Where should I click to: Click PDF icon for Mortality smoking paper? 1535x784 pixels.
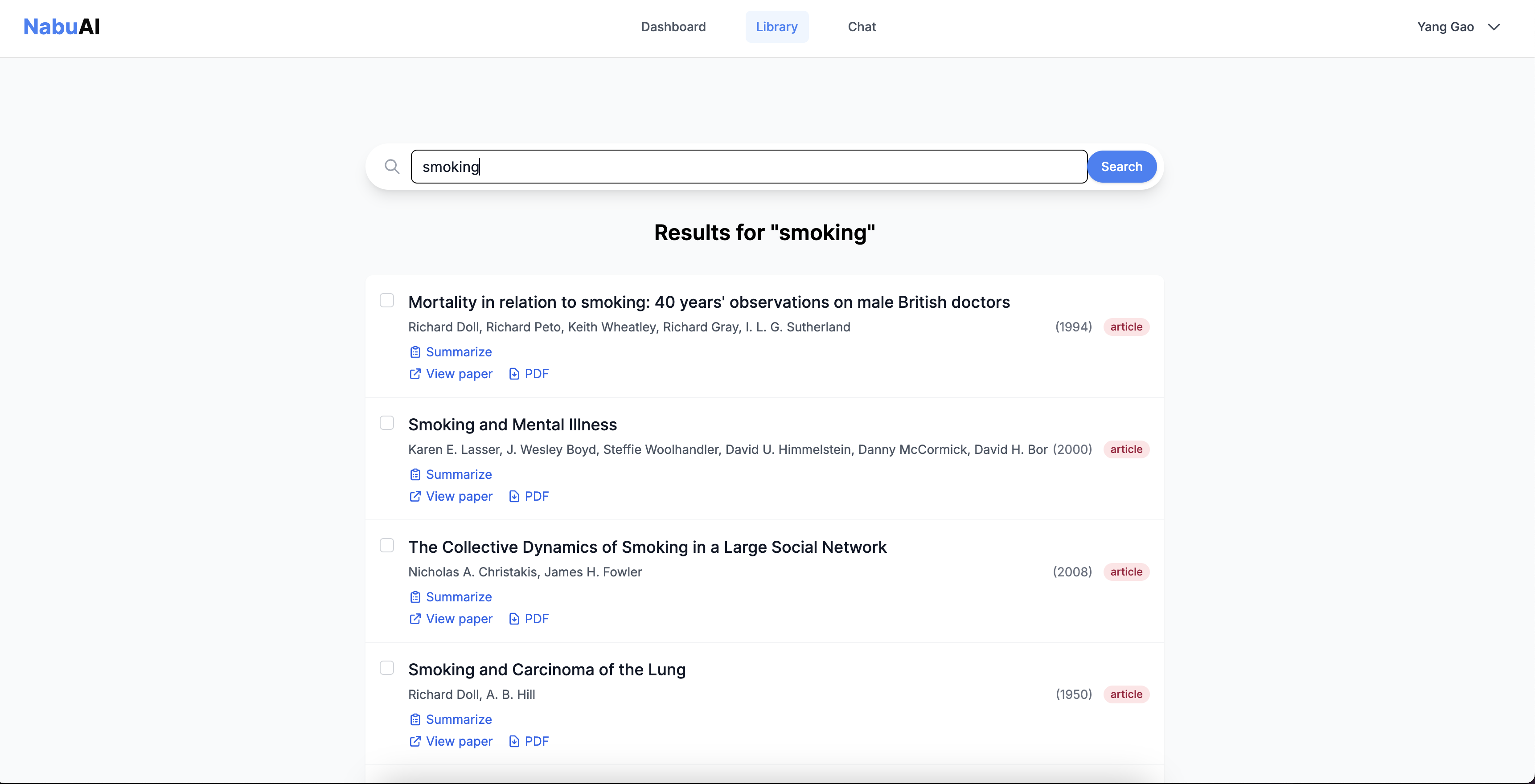(x=514, y=374)
